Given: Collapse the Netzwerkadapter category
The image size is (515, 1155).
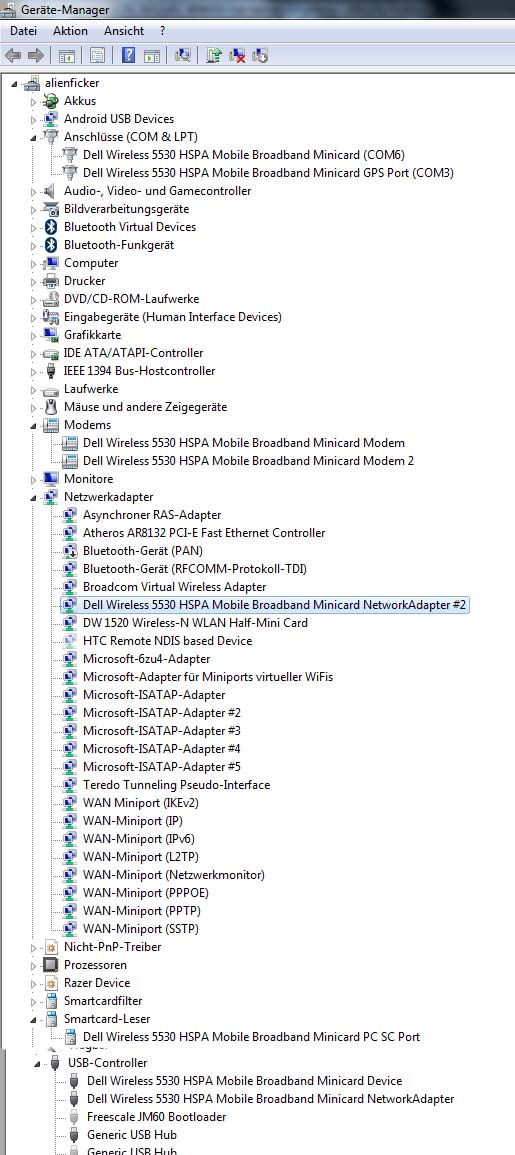Looking at the screenshot, I should (x=33, y=498).
